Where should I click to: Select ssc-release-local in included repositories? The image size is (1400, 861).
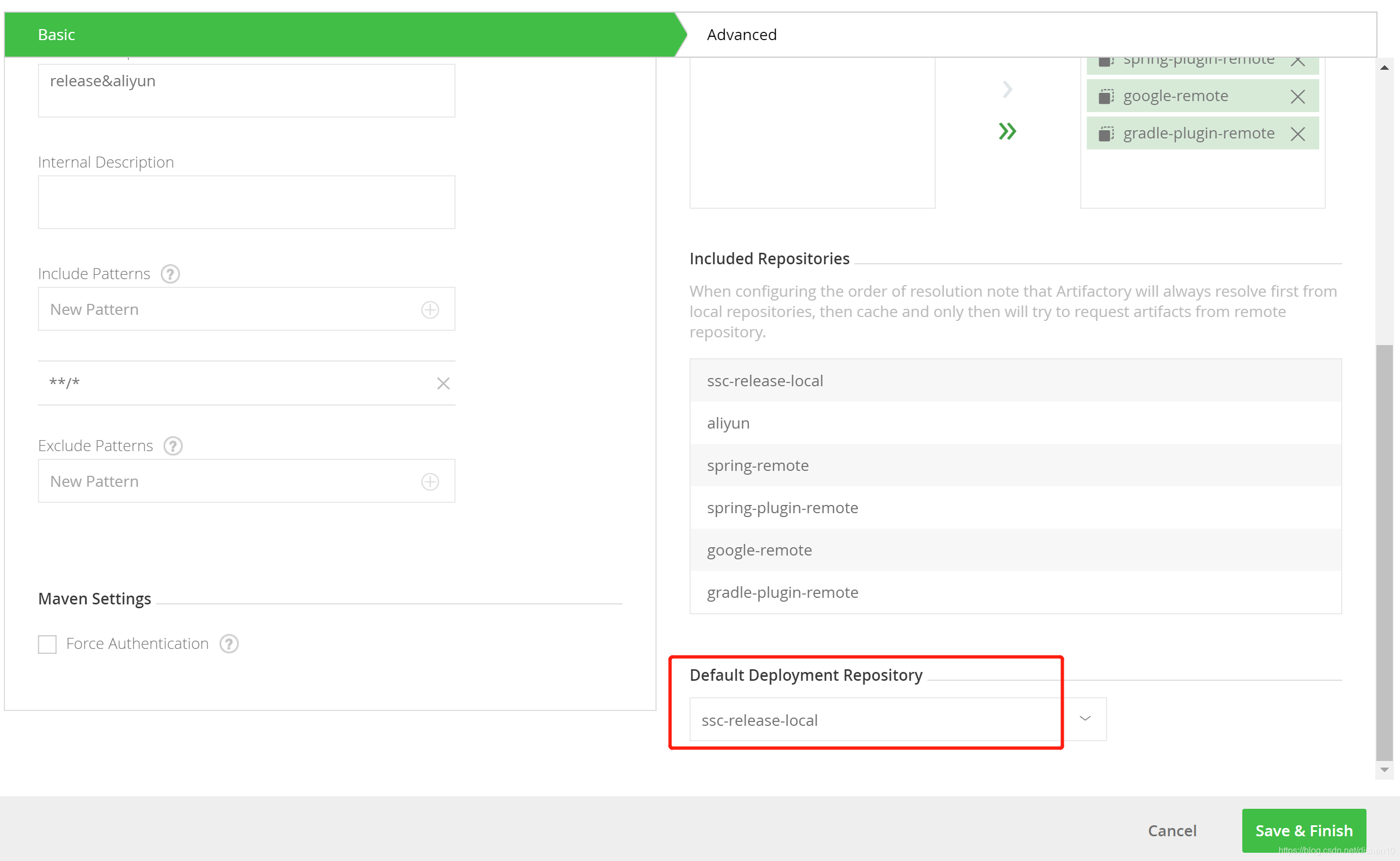765,380
